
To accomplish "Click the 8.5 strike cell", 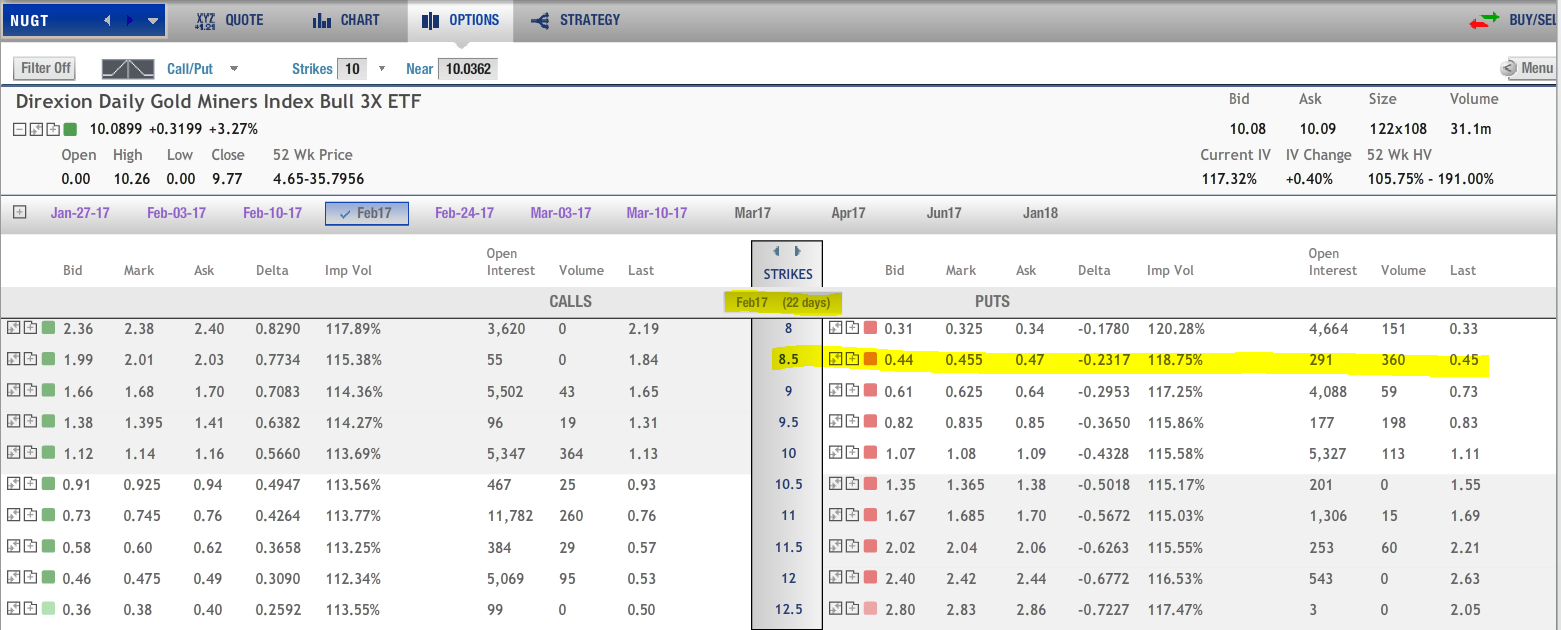I will pos(788,359).
